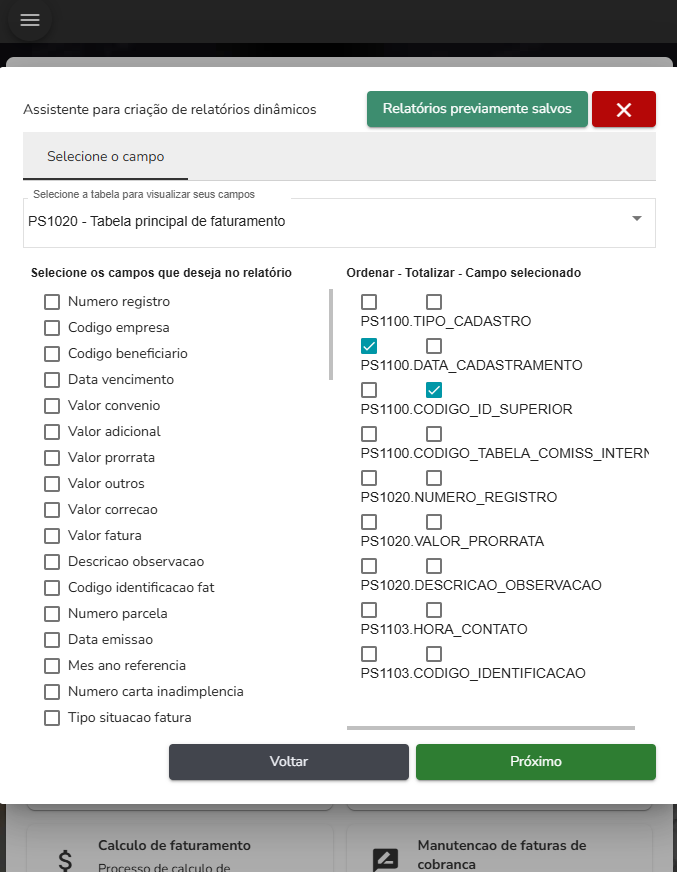The width and height of the screenshot is (677, 872).
Task: Click the dollar sign billing calculation icon
Action: [x=65, y=859]
